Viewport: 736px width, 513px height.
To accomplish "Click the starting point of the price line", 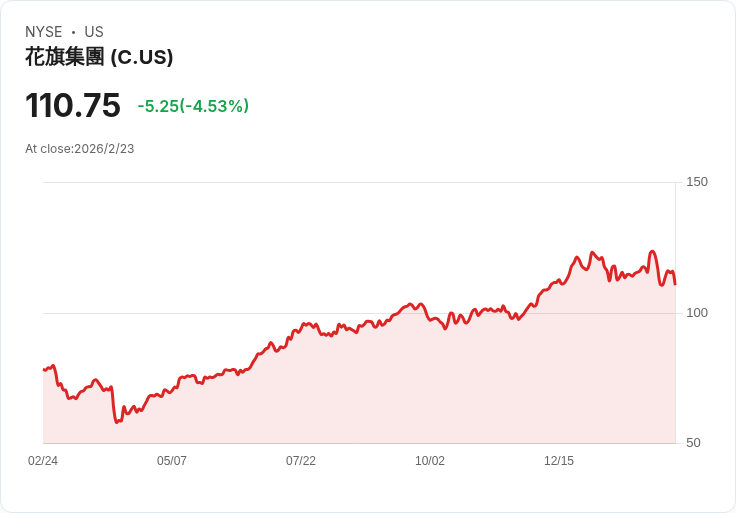I will [x=44, y=370].
